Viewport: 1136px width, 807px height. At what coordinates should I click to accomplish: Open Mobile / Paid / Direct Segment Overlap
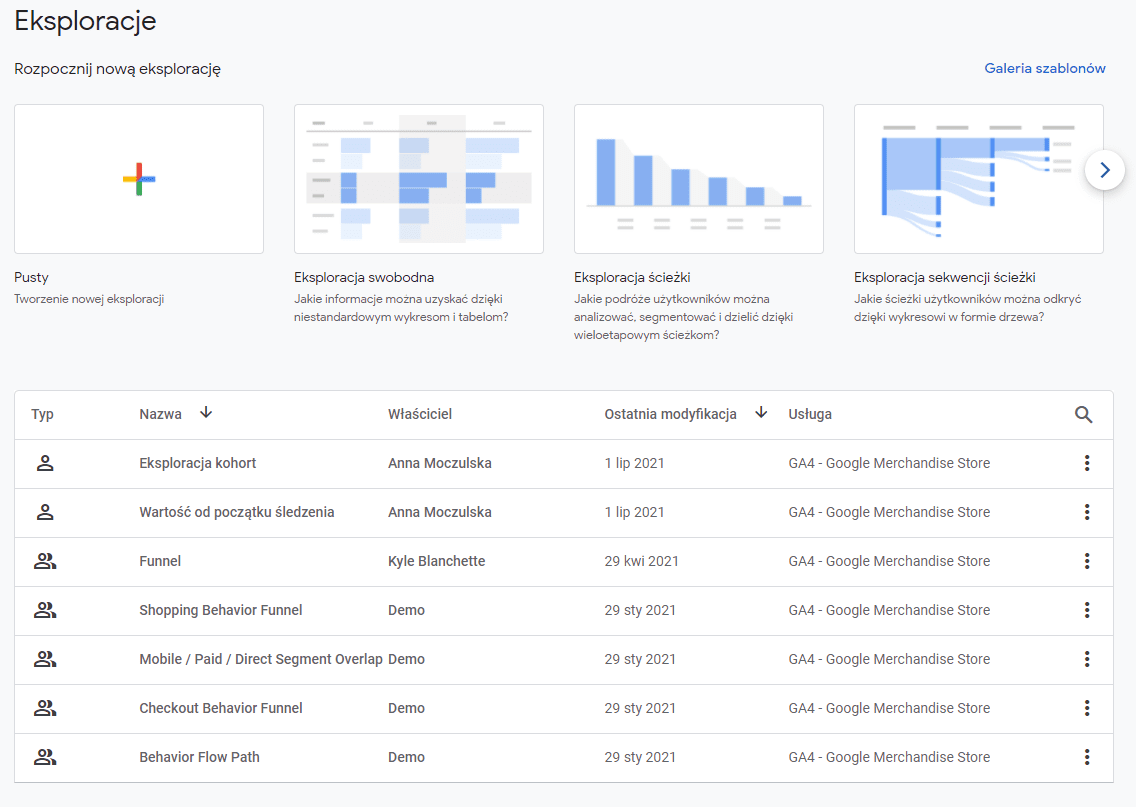(261, 659)
